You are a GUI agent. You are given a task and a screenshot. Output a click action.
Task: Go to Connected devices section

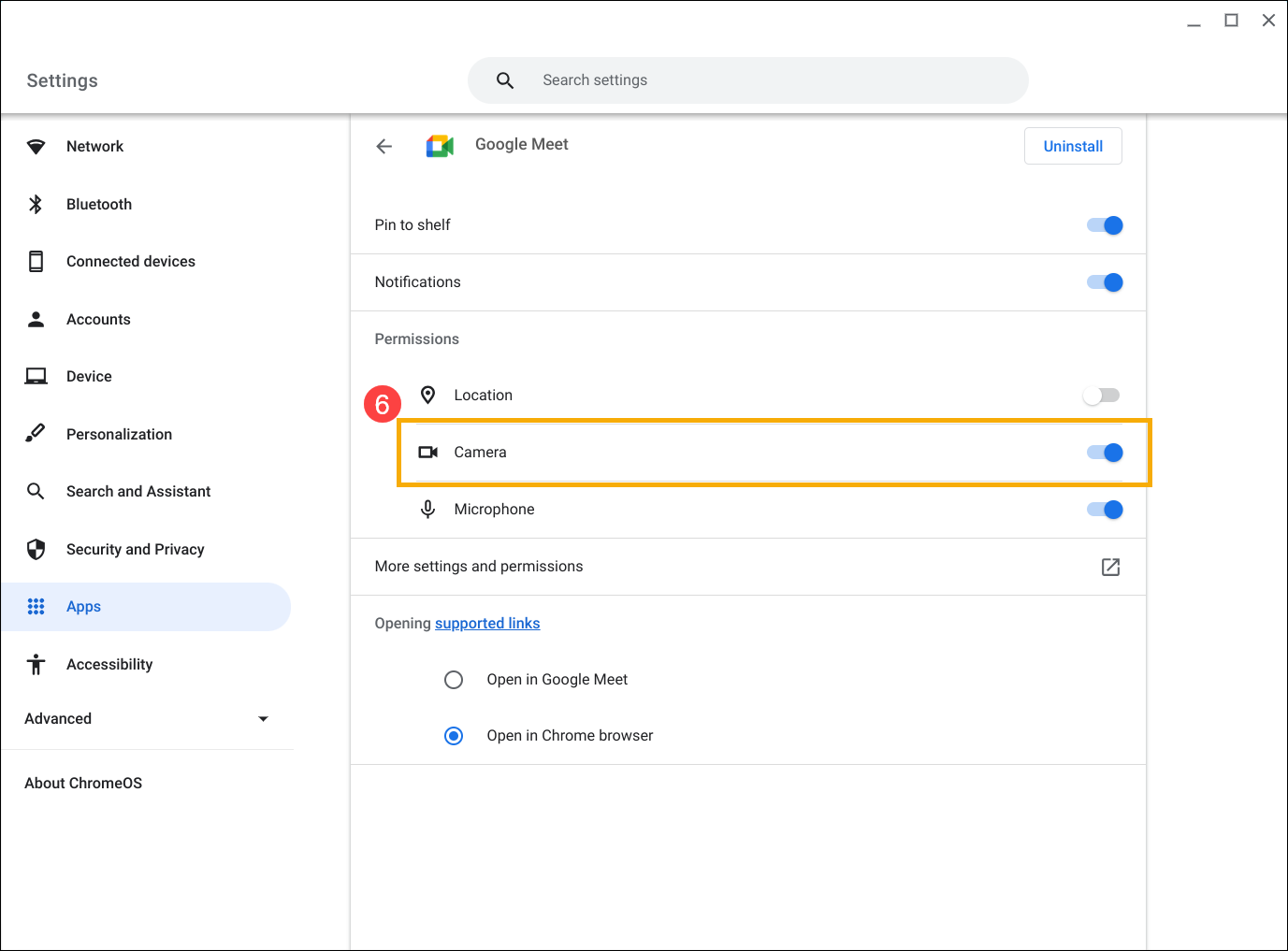[x=131, y=261]
